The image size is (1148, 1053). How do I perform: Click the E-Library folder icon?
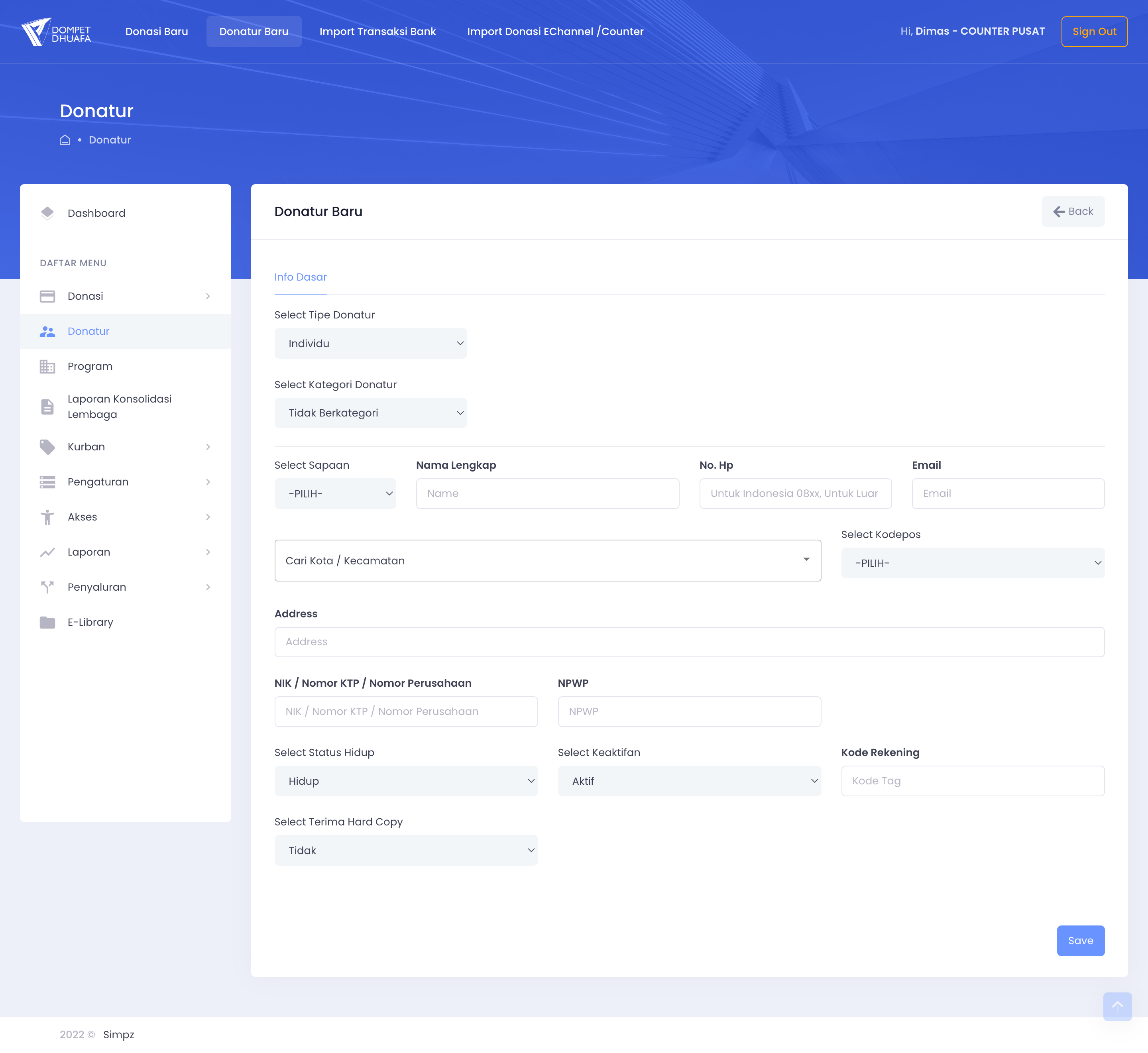tap(47, 622)
